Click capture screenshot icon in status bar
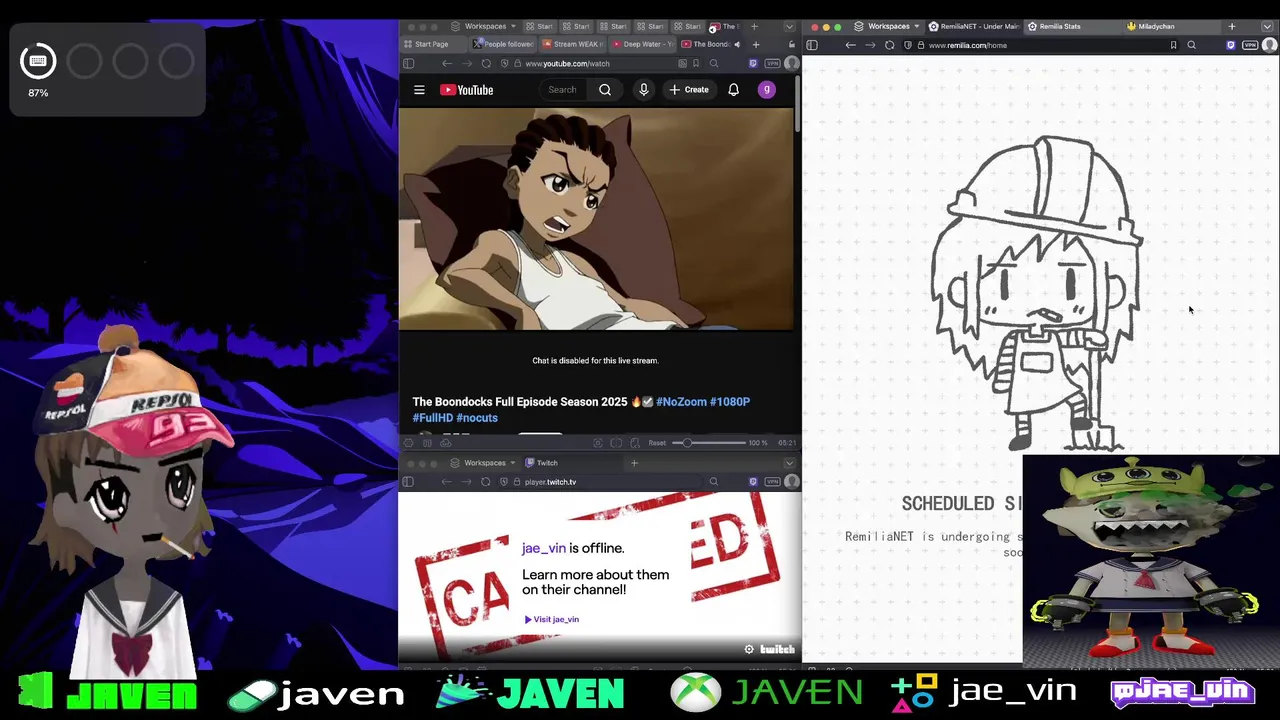This screenshot has height=720, width=1280. (x=598, y=443)
